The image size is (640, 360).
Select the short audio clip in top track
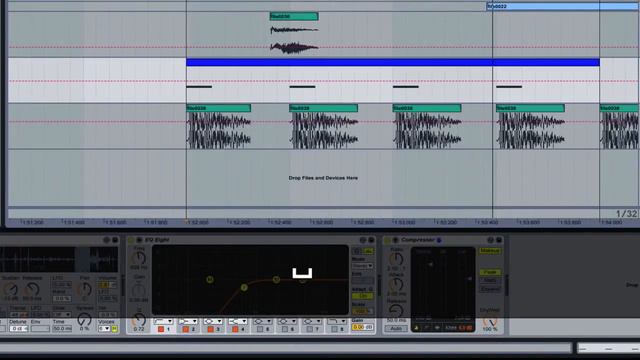pos(294,17)
